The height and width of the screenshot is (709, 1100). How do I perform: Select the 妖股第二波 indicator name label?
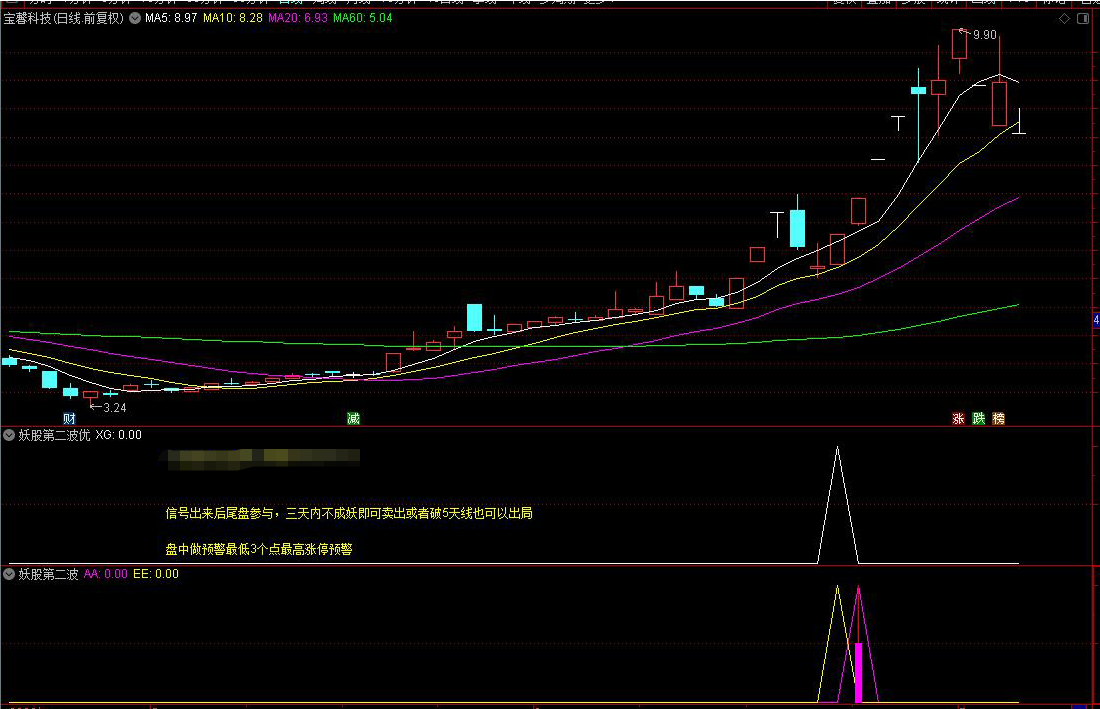coord(48,574)
